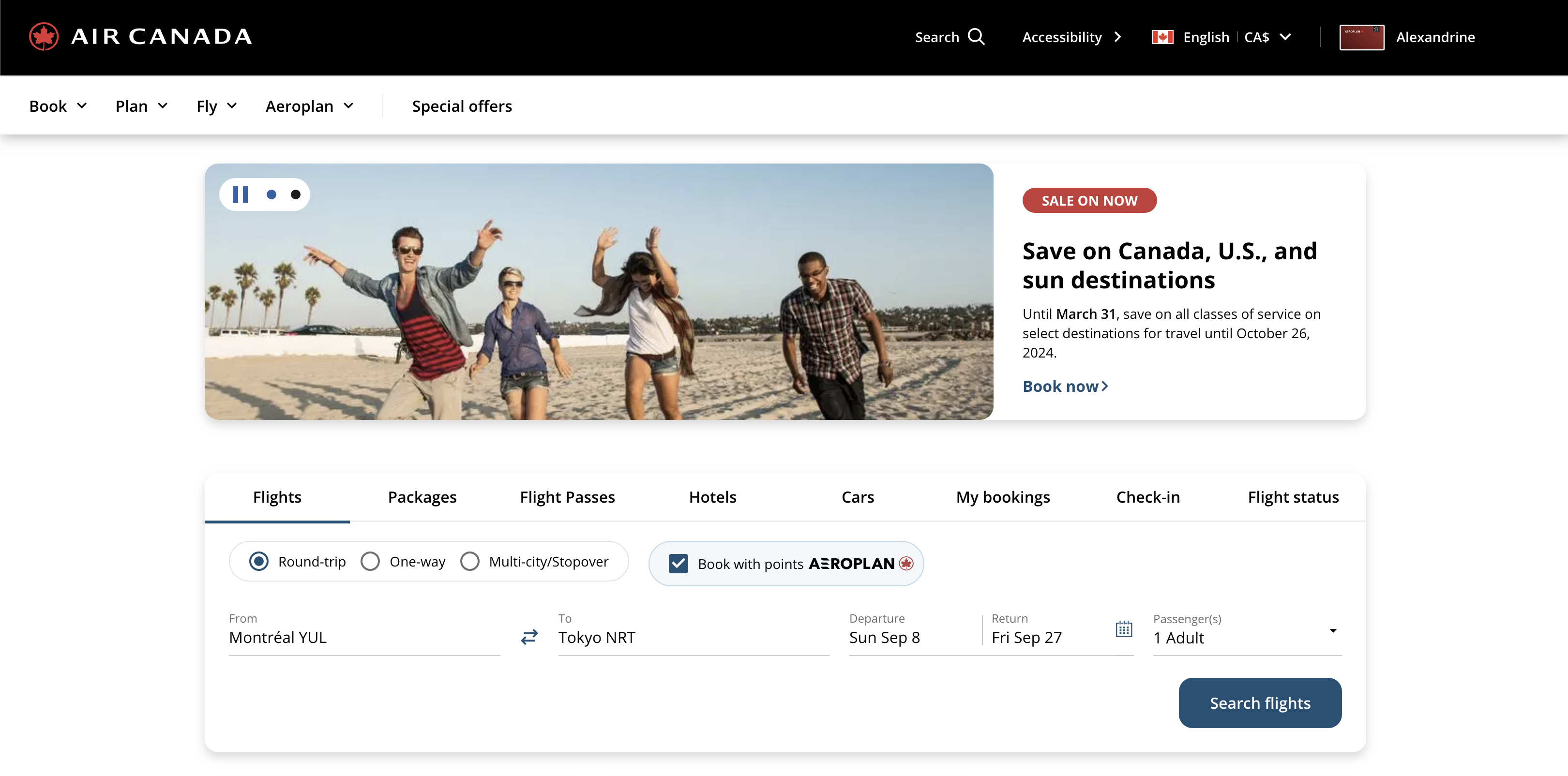Click the Book now arrow link

click(x=1065, y=387)
